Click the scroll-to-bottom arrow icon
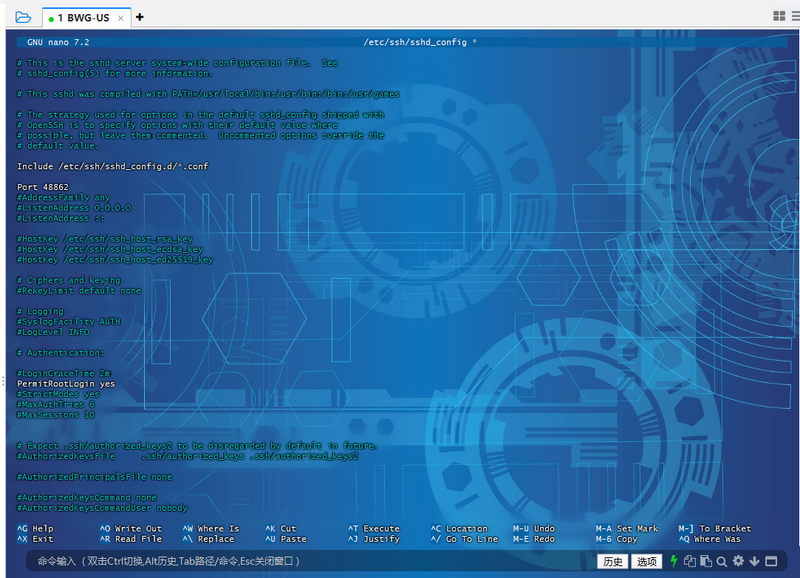 point(754,561)
